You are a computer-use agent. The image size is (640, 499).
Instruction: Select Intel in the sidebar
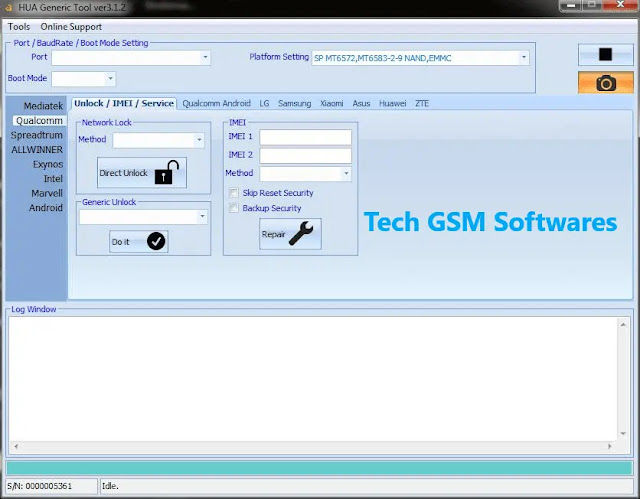tap(53, 179)
